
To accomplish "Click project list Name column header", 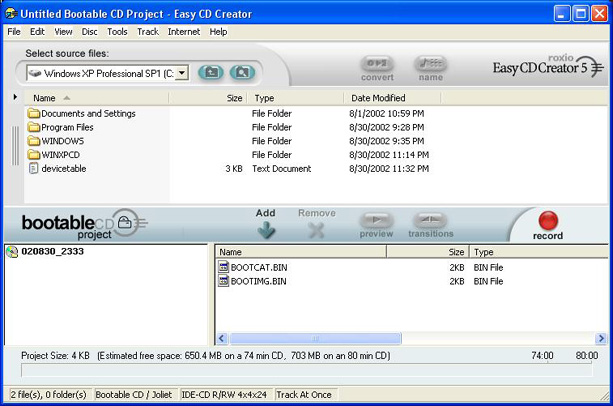I will 301,252.
